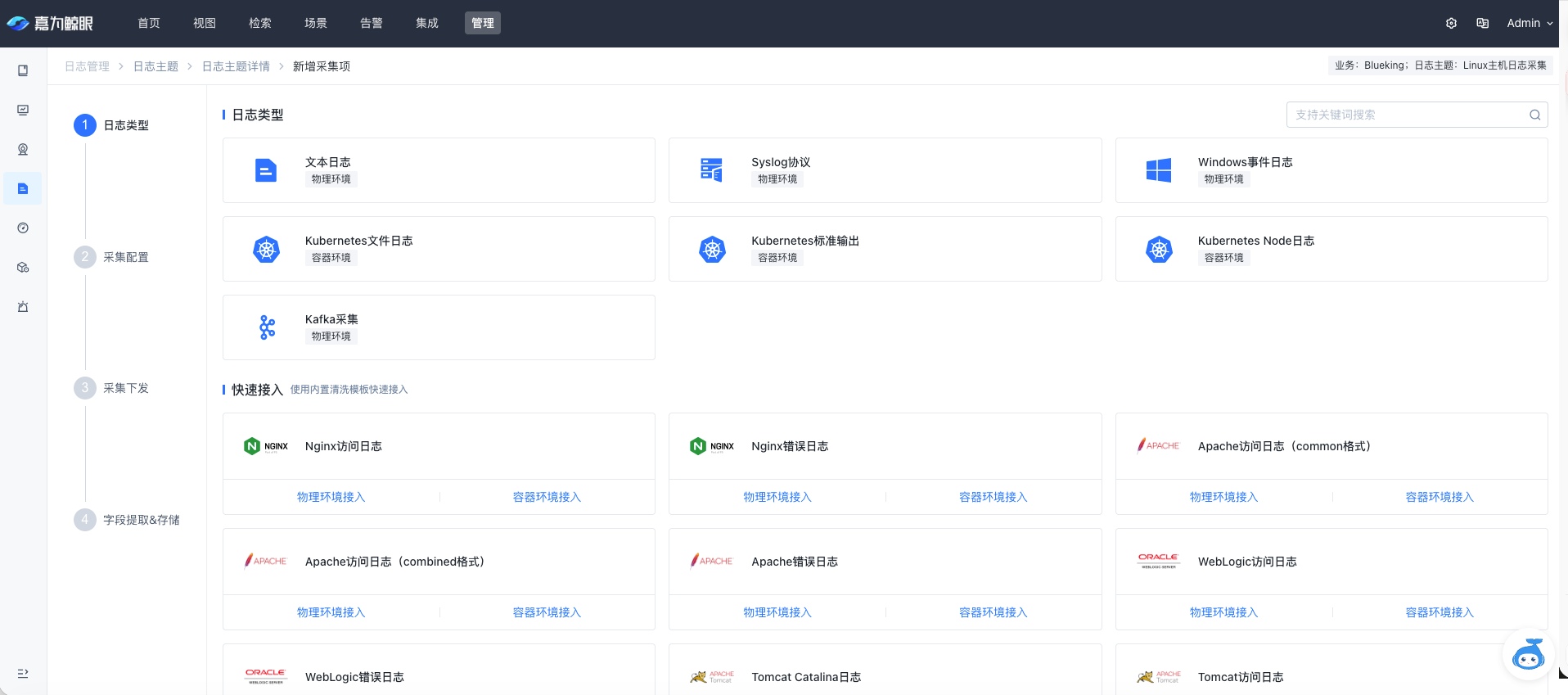Screen dimensions: 1568x695
Task: Open the 视图 navigation menu
Action: (x=205, y=23)
